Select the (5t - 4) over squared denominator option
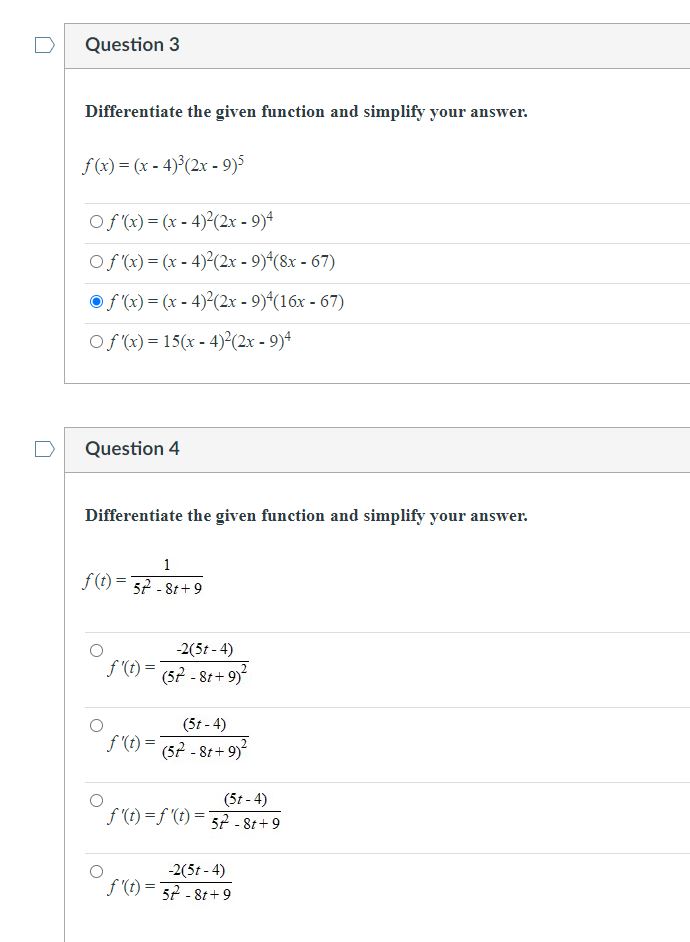This screenshot has height=942, width=690. 96,722
